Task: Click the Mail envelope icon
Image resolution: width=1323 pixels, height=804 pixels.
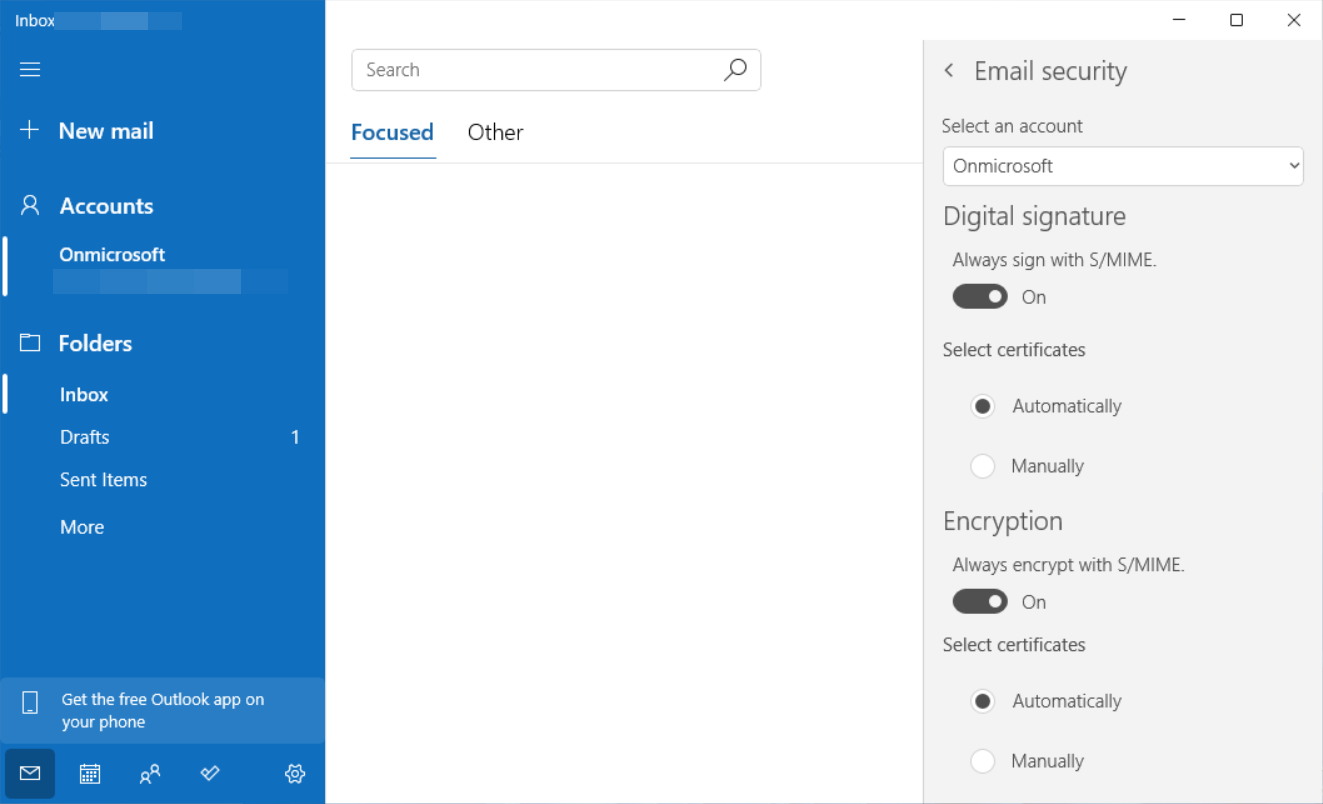Action: click(29, 773)
